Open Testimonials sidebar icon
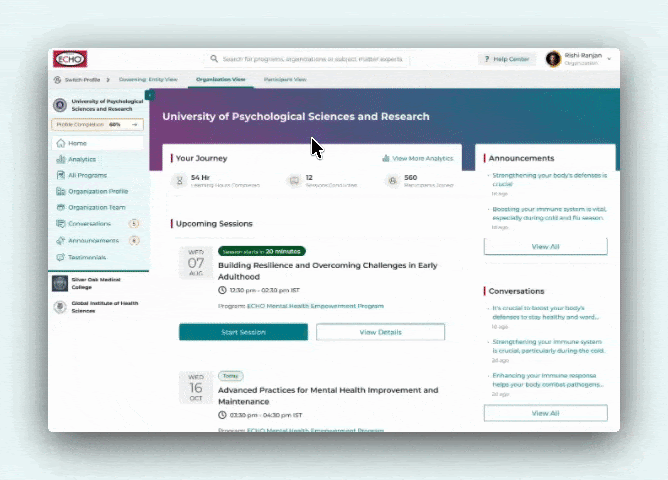Viewport: 668px width, 480px height. click(x=60, y=257)
